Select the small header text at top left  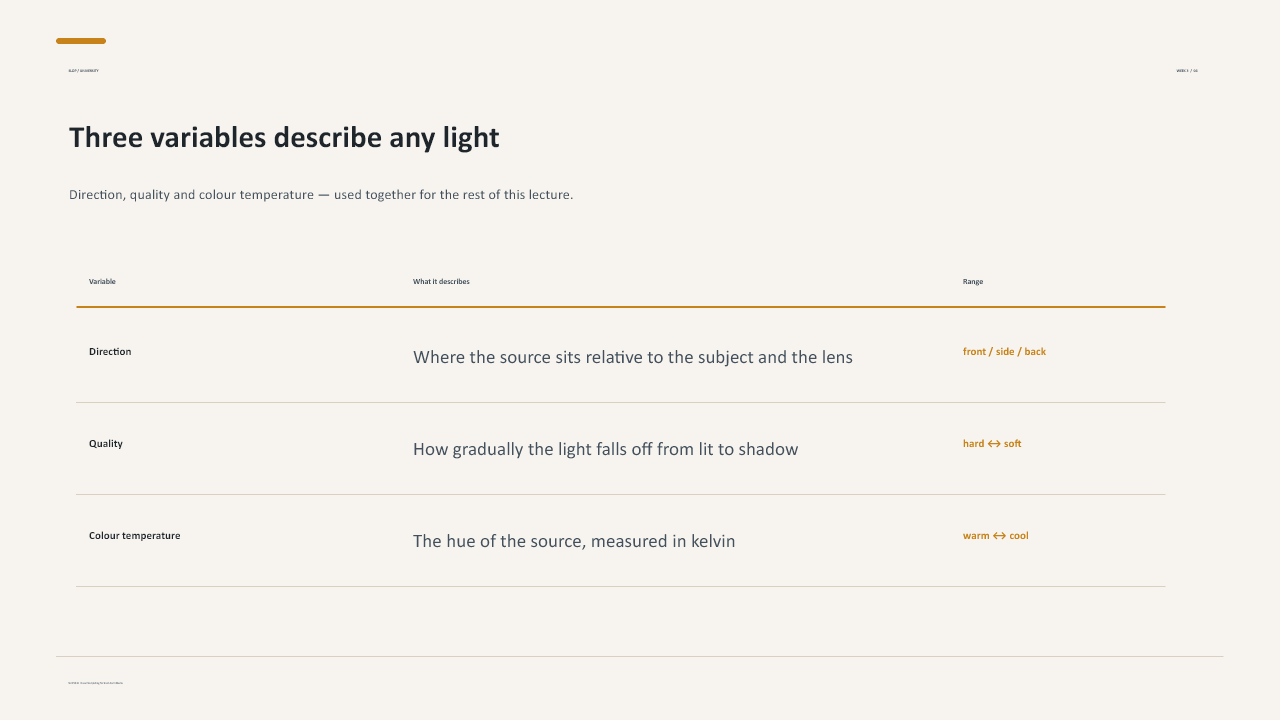click(x=83, y=71)
